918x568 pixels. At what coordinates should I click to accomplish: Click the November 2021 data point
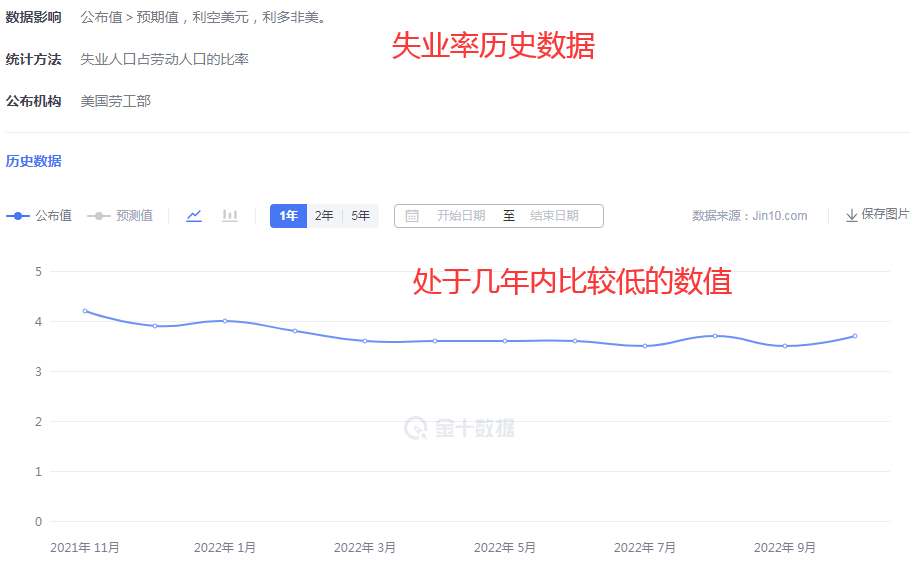85,311
